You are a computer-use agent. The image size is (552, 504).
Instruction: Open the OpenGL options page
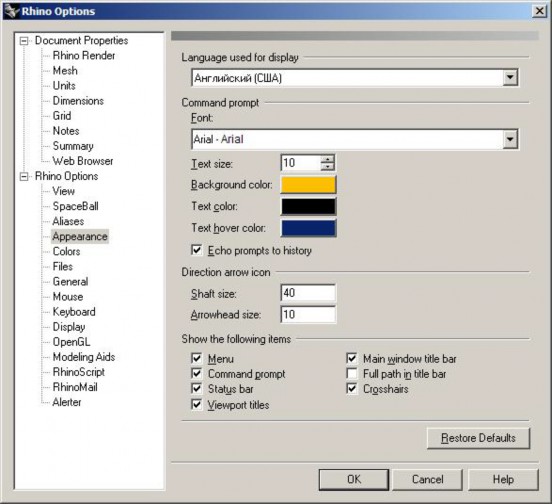pyautogui.click(x=71, y=342)
